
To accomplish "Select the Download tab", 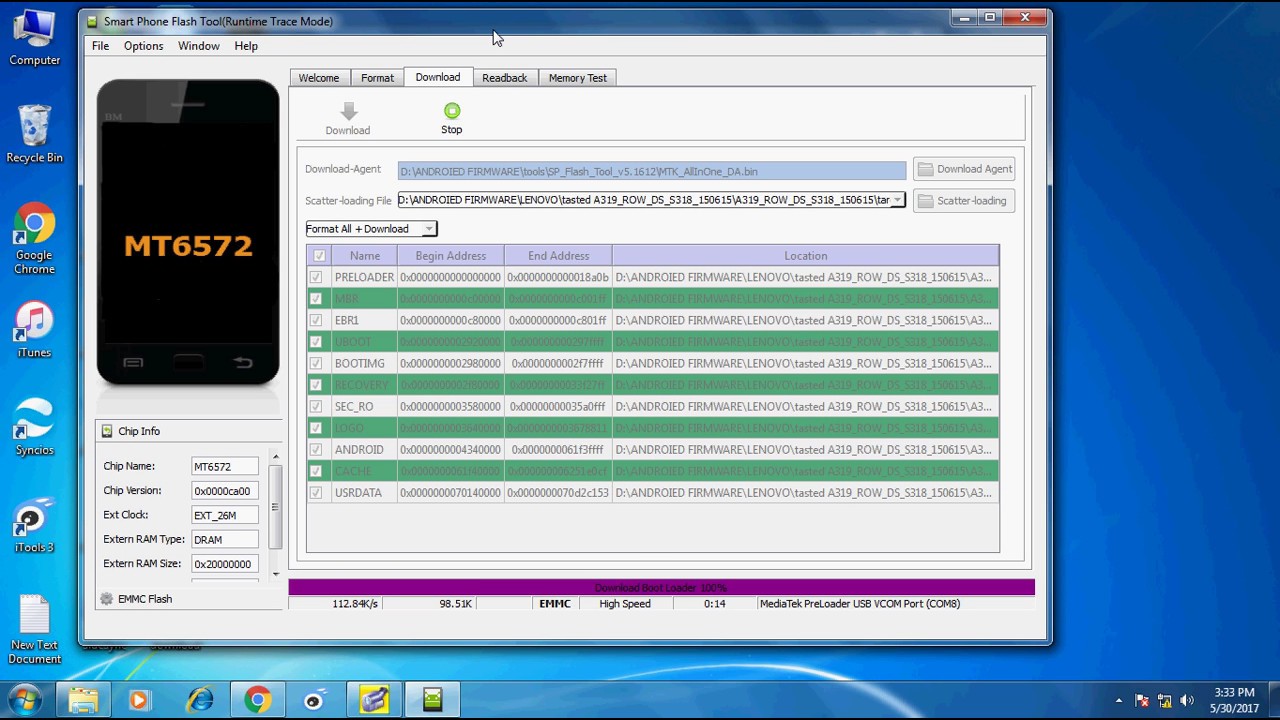I will pos(438,77).
